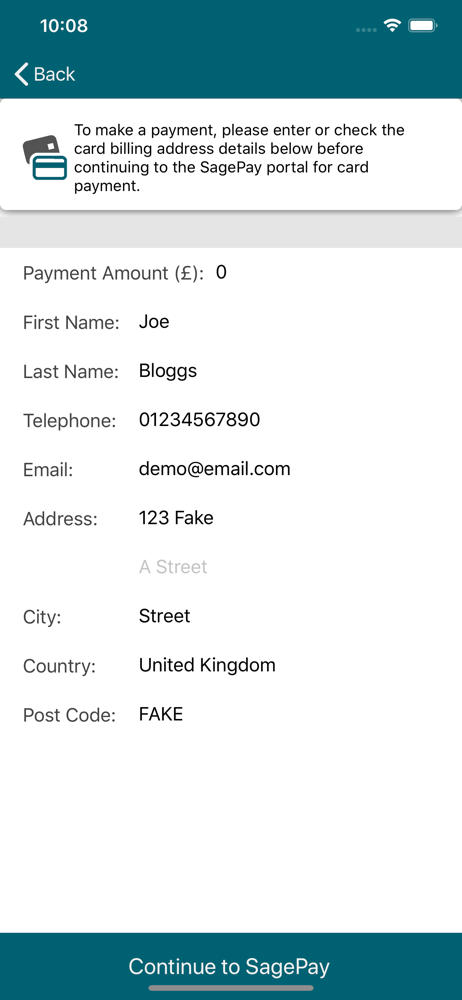Select the Address line with 123 Fake
The height and width of the screenshot is (1000, 462).
[296, 517]
